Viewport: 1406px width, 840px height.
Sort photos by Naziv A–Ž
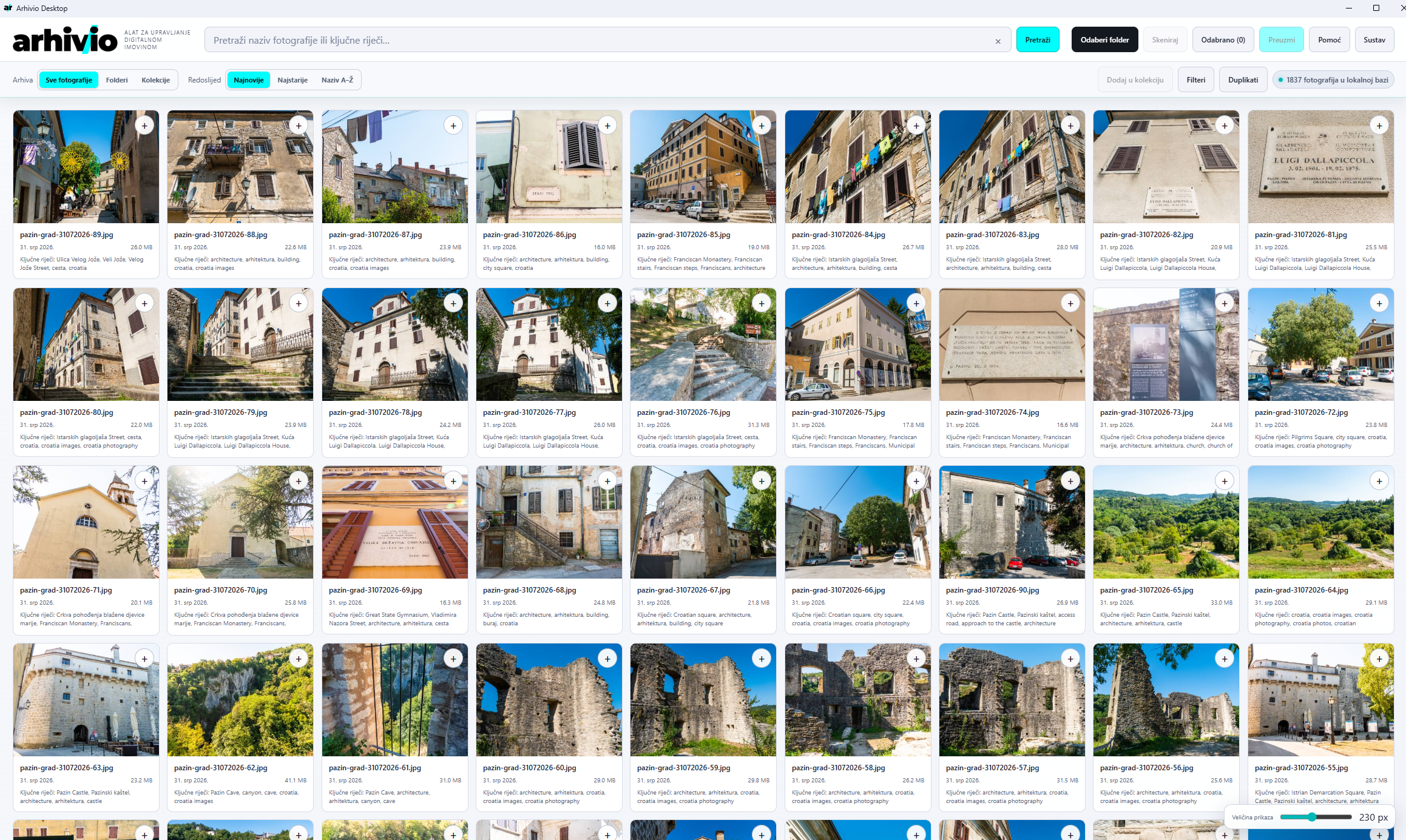337,80
